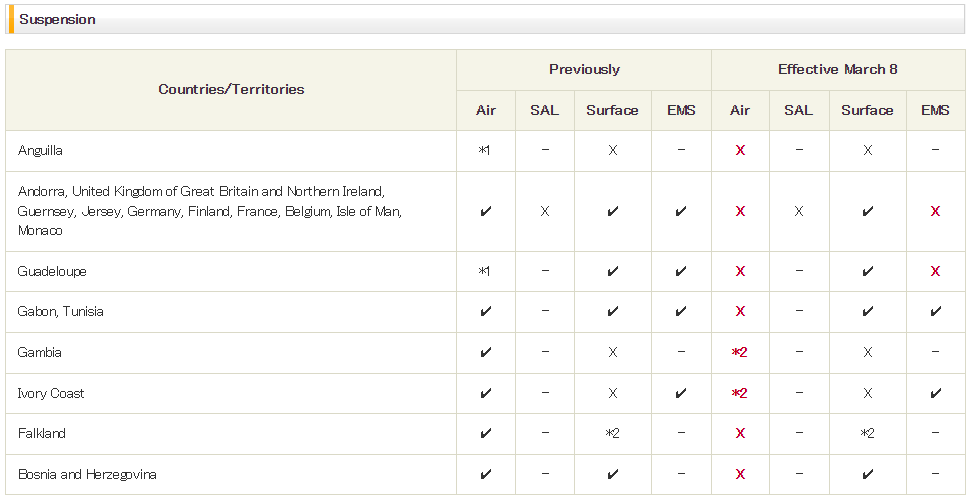Viewport: 970px width, 501px height.
Task: Click the red X in Bosnia and Herzegovina's row
Action: point(740,475)
